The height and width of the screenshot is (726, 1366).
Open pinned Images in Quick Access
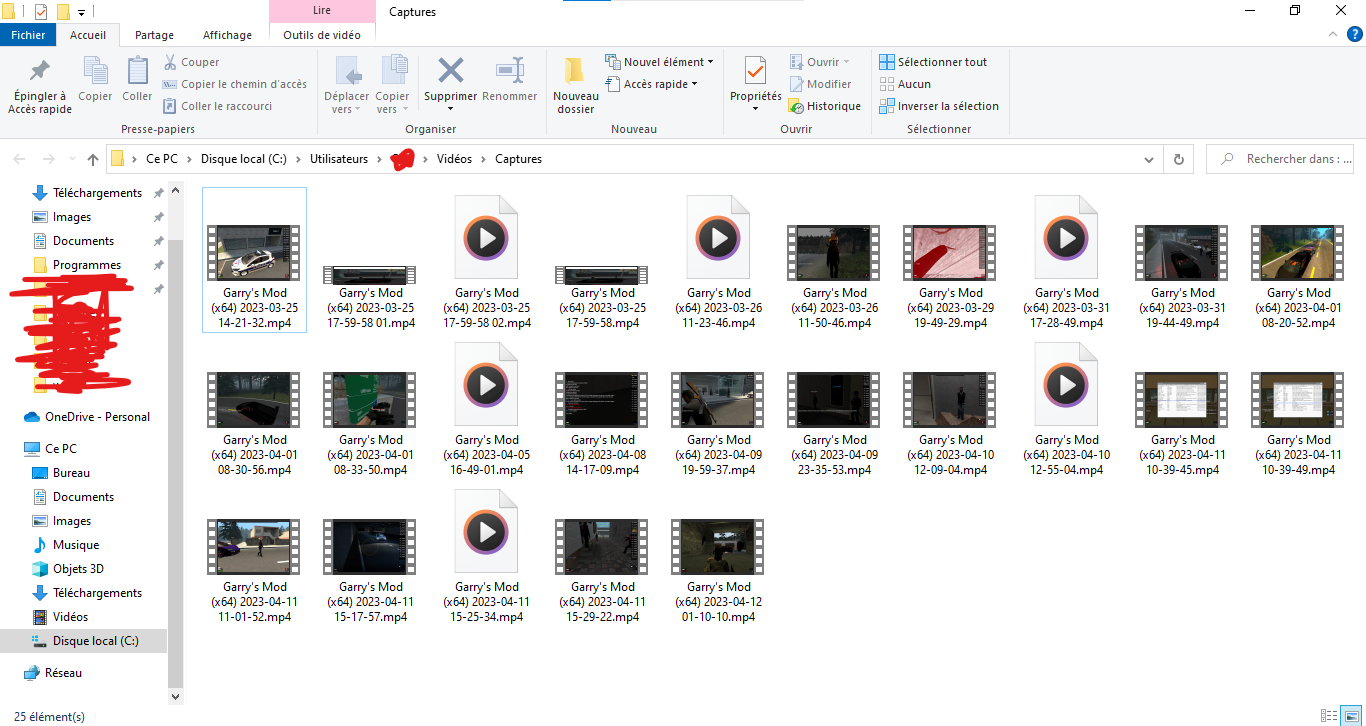(x=72, y=217)
